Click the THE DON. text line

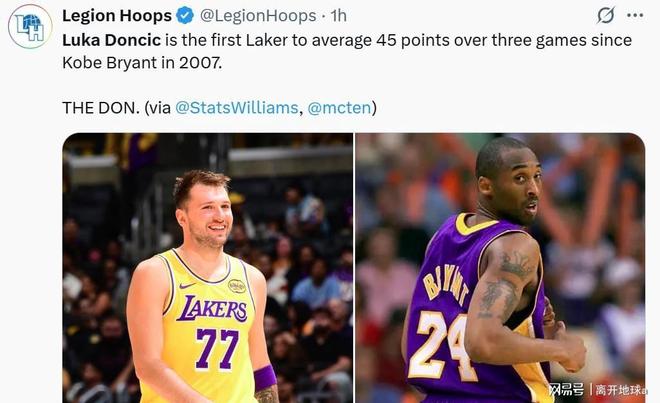point(100,107)
